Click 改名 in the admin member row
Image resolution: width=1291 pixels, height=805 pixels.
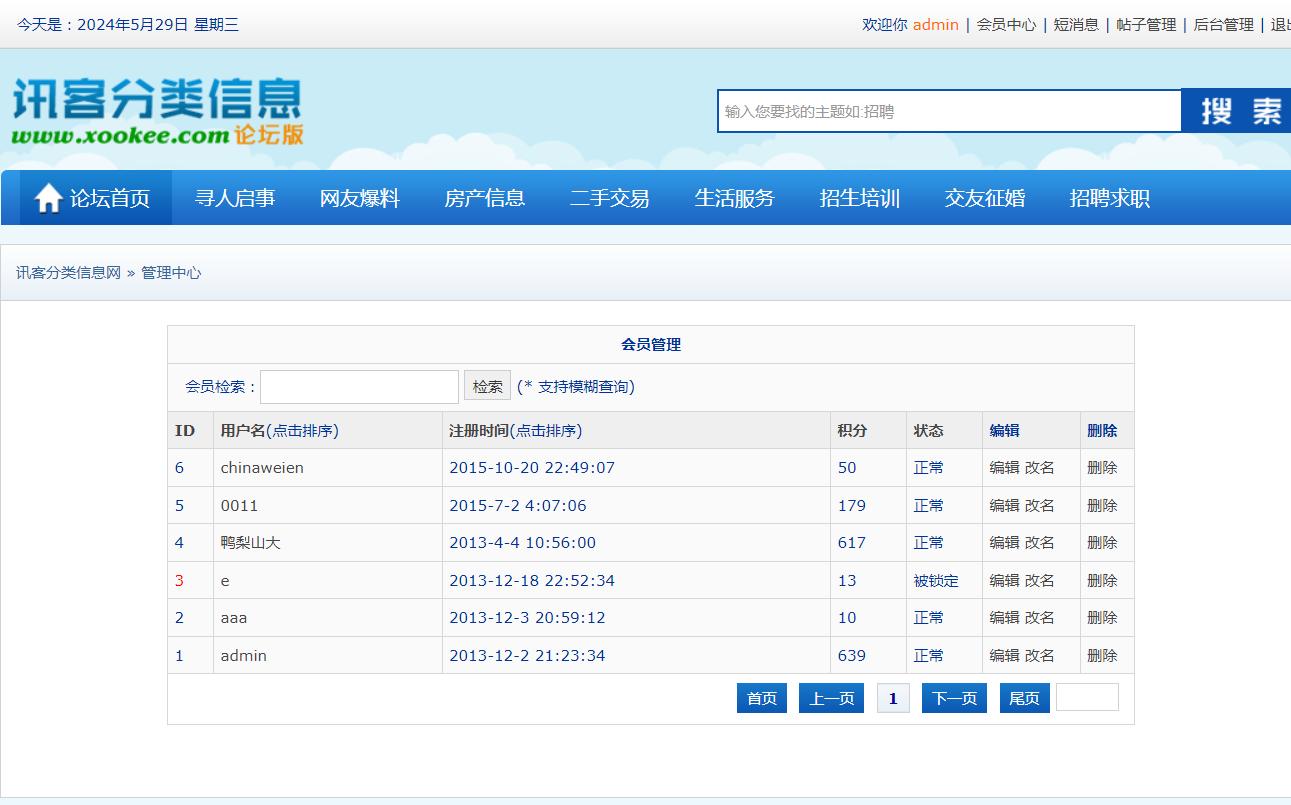(1040, 656)
